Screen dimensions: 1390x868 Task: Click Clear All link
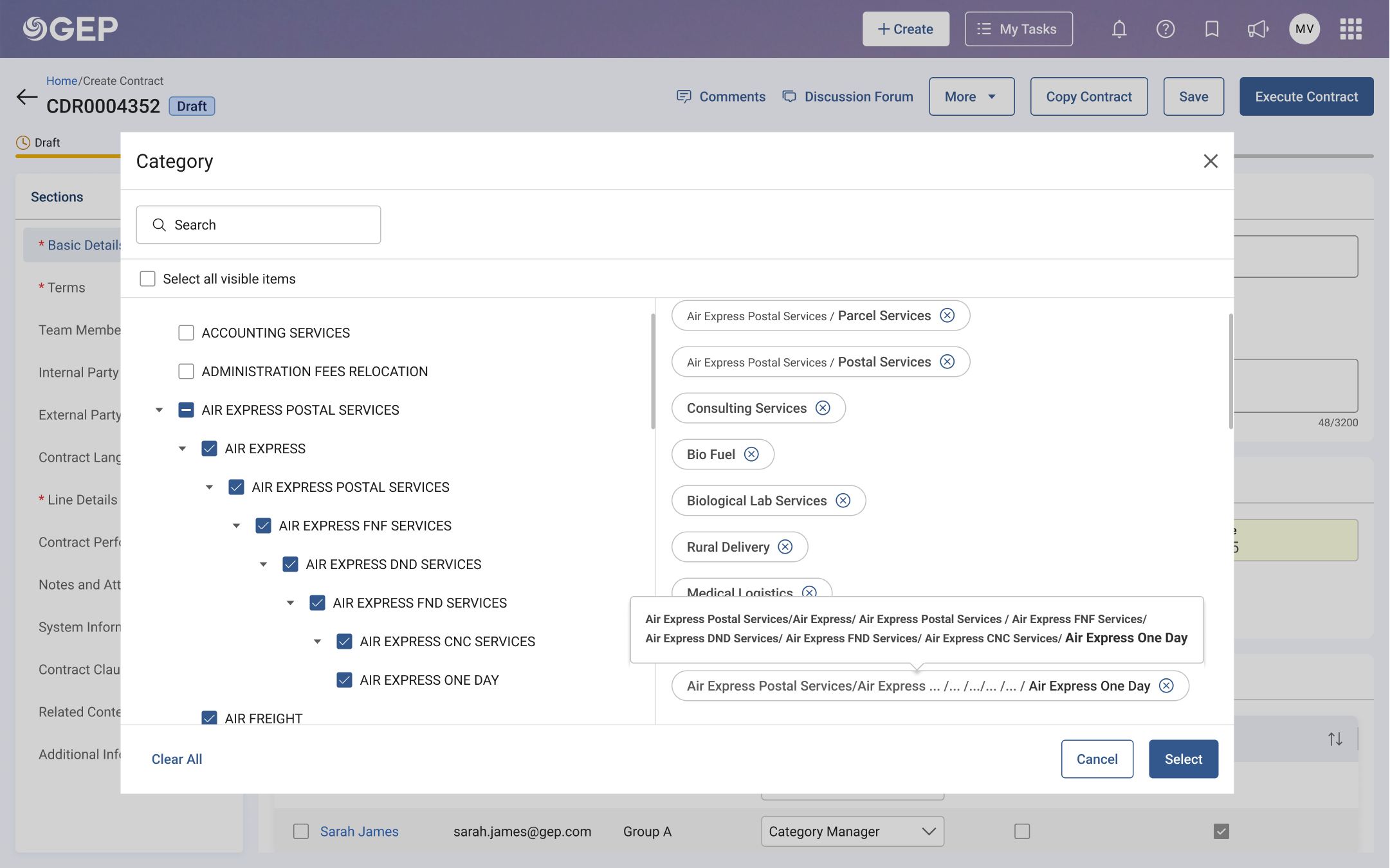pos(177,759)
